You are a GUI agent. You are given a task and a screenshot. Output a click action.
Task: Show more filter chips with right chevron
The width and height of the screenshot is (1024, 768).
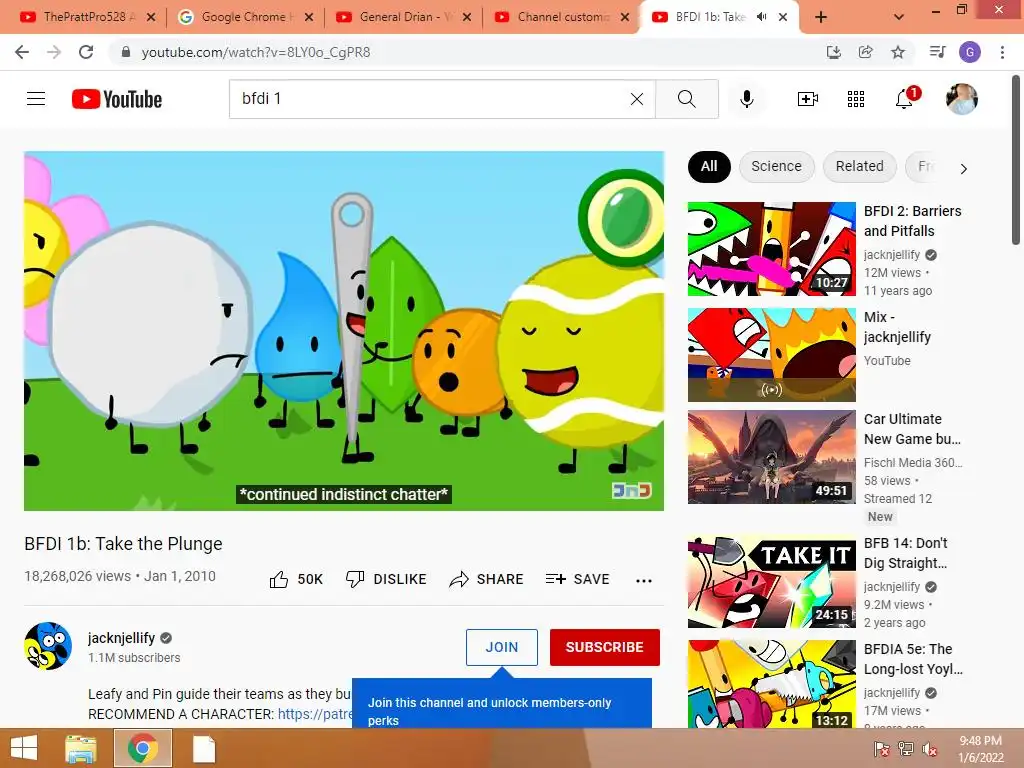pyautogui.click(x=963, y=168)
